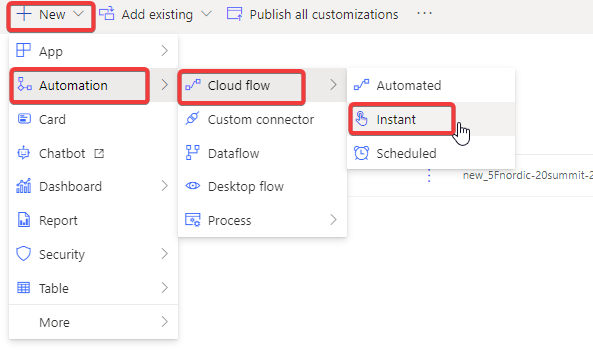
Task: Click the Desktop flow eye icon
Action: click(x=193, y=186)
